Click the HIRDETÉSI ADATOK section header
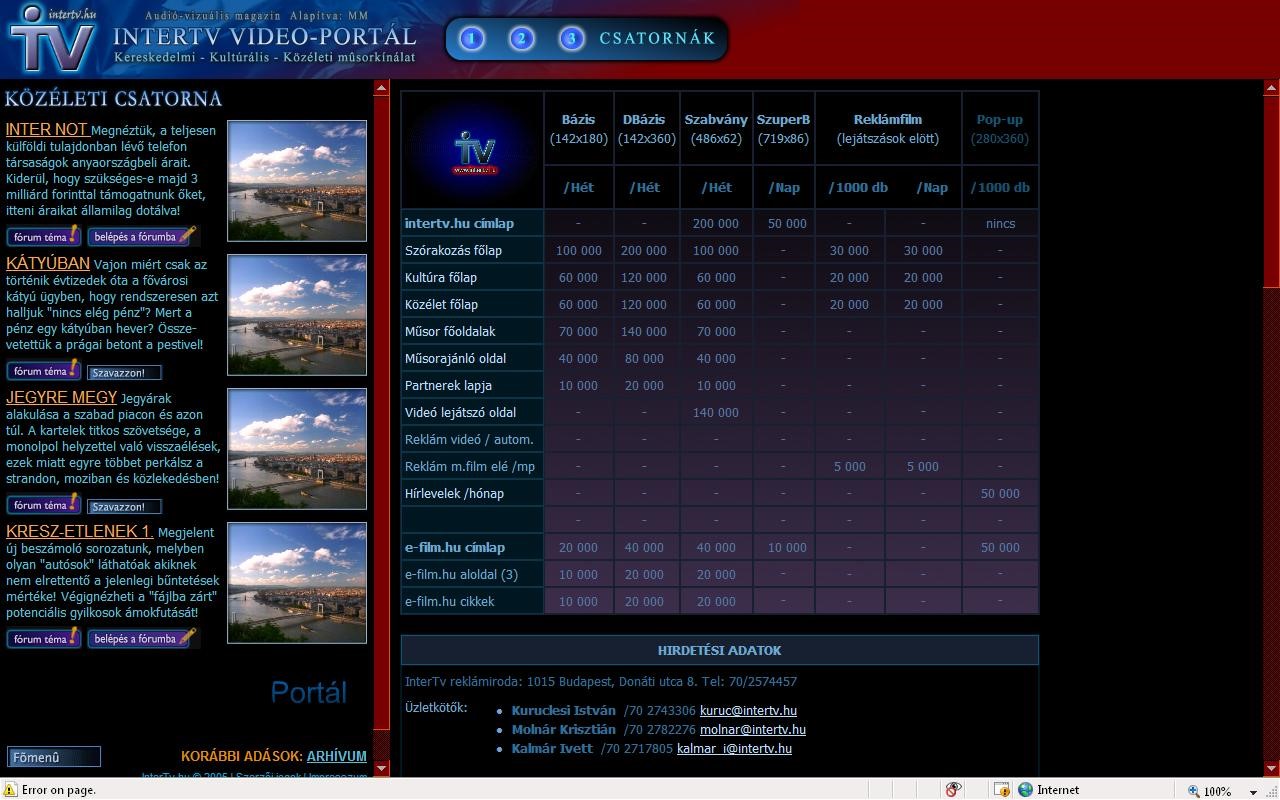This screenshot has width=1280, height=800. [x=719, y=650]
